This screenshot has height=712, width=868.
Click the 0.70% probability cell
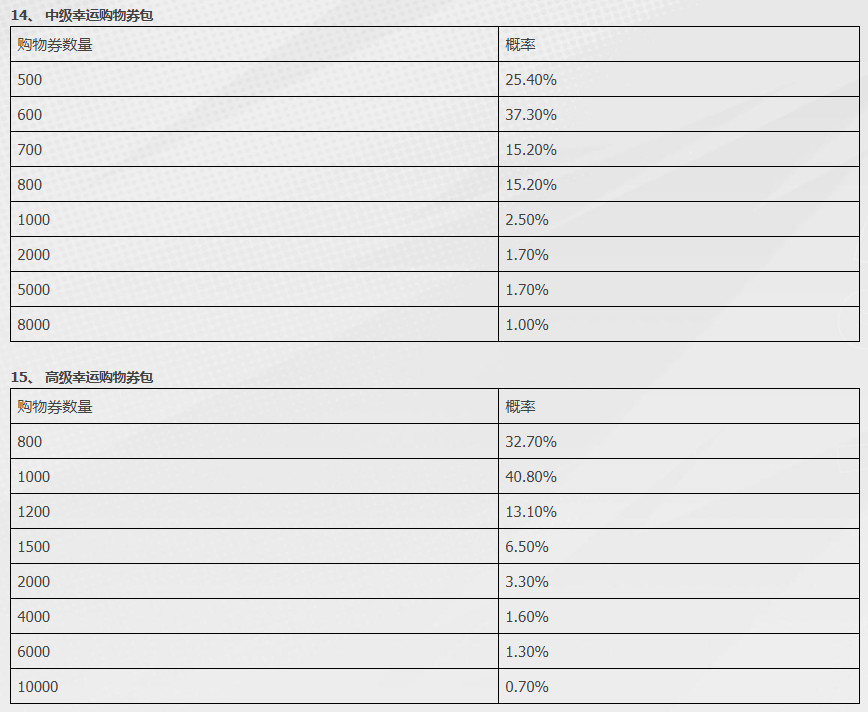tap(679, 687)
